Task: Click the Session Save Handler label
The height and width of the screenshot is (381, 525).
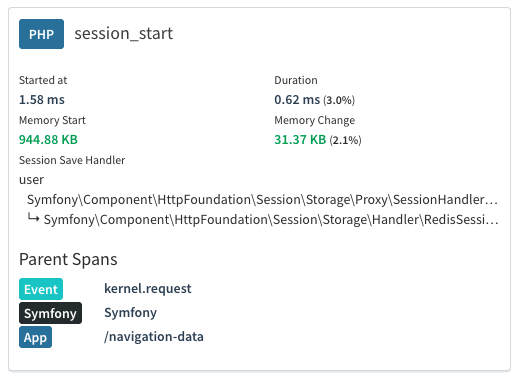Action: click(72, 160)
